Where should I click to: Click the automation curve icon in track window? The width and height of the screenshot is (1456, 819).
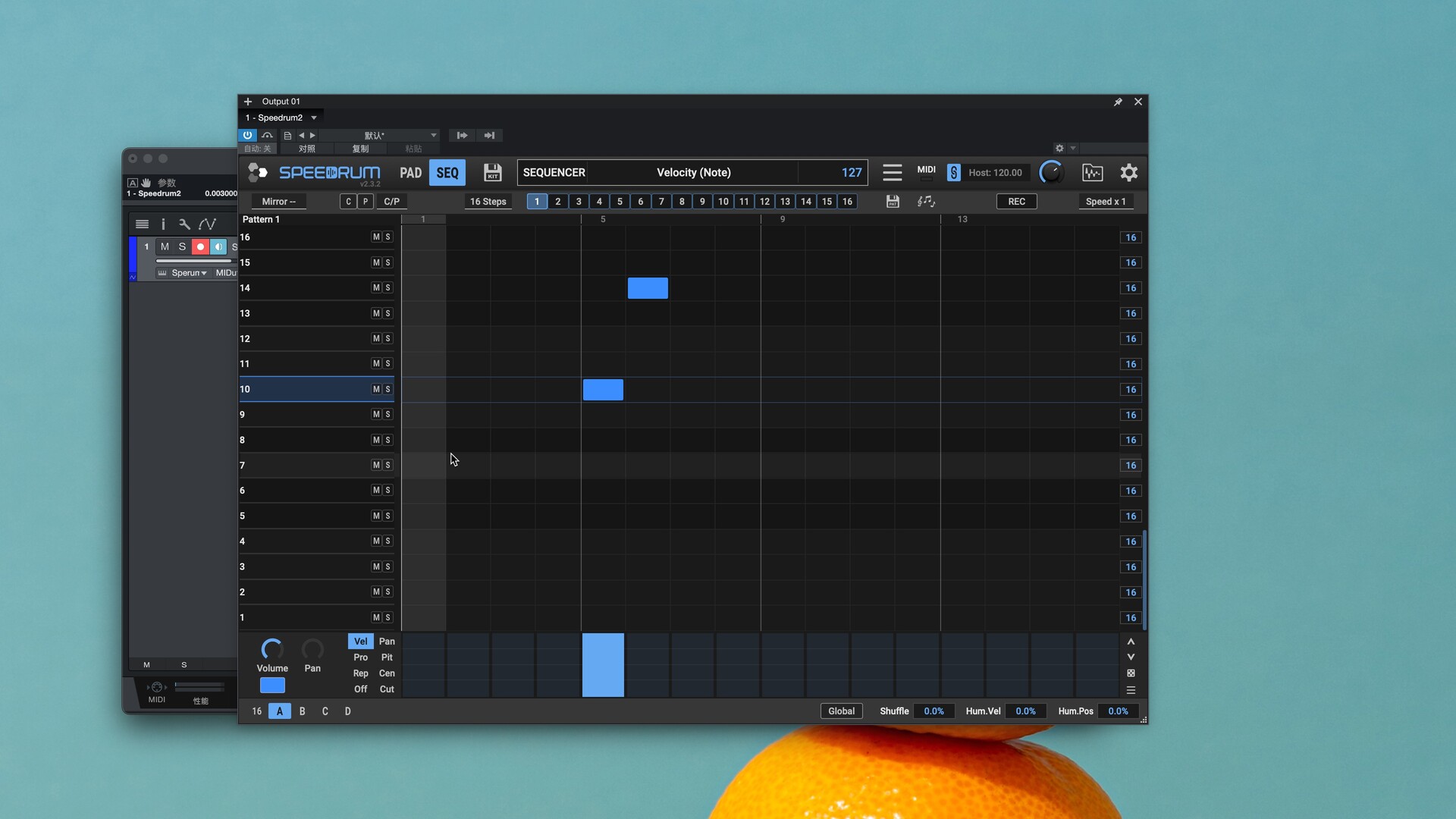point(207,224)
